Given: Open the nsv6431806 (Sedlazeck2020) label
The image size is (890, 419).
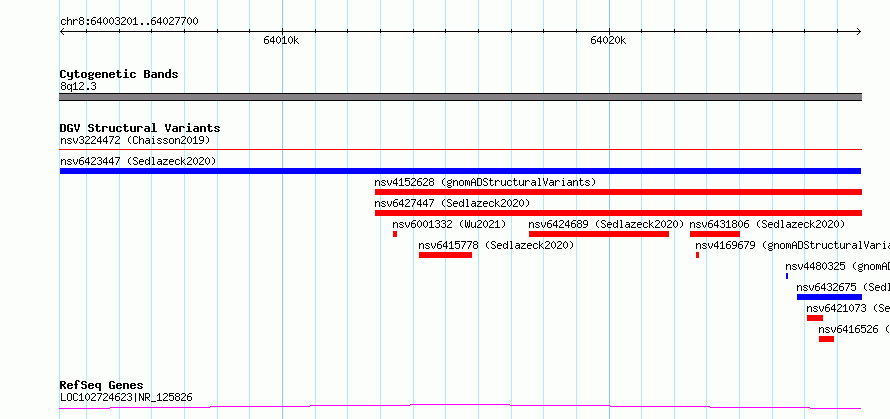Looking at the screenshot, I should [x=767, y=224].
